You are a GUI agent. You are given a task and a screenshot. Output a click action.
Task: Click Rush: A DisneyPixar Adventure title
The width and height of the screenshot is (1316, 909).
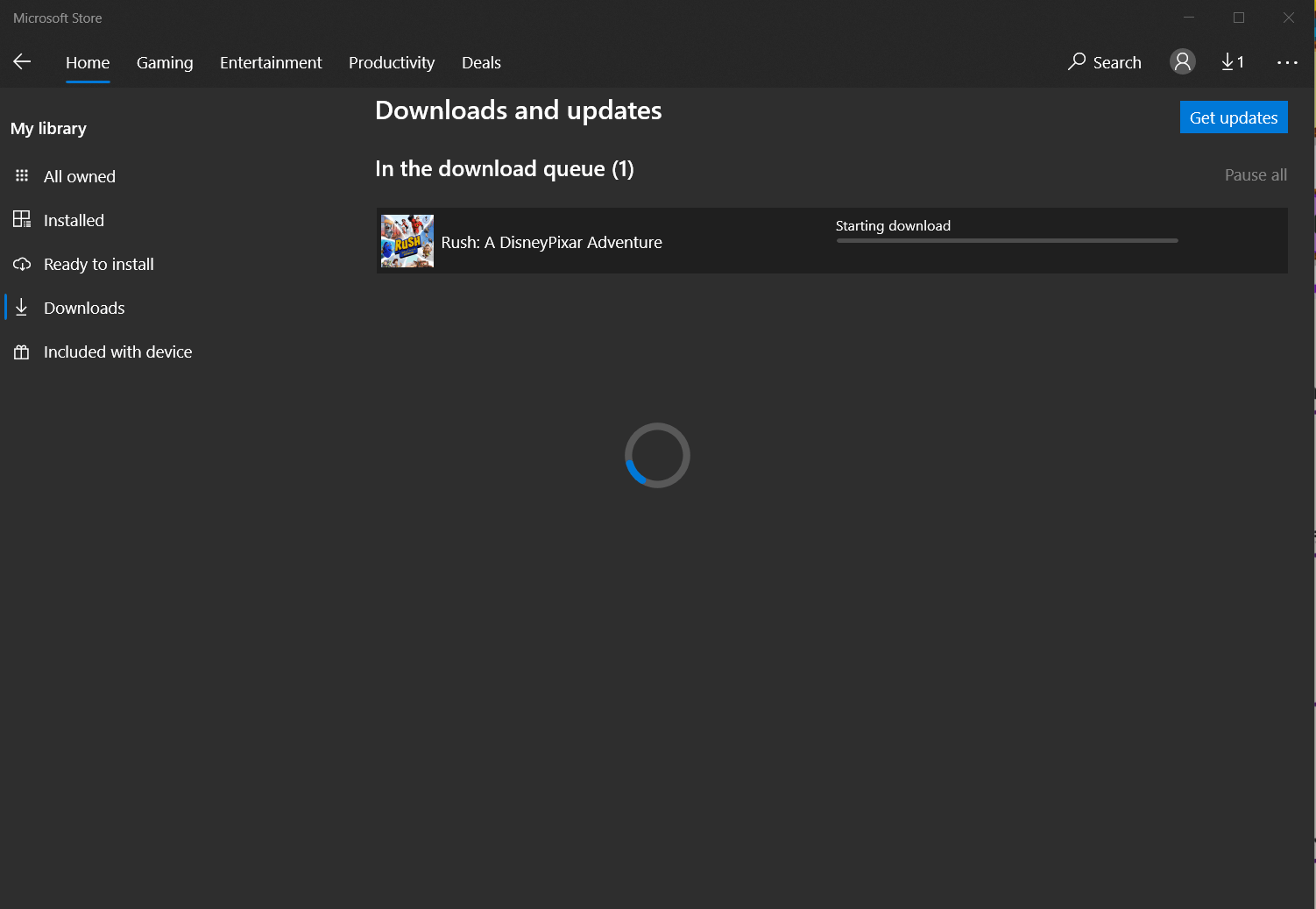tap(552, 242)
